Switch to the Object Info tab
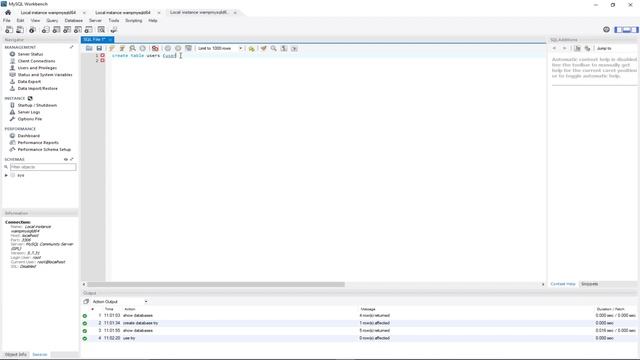This screenshot has width=640, height=360. coord(16,355)
